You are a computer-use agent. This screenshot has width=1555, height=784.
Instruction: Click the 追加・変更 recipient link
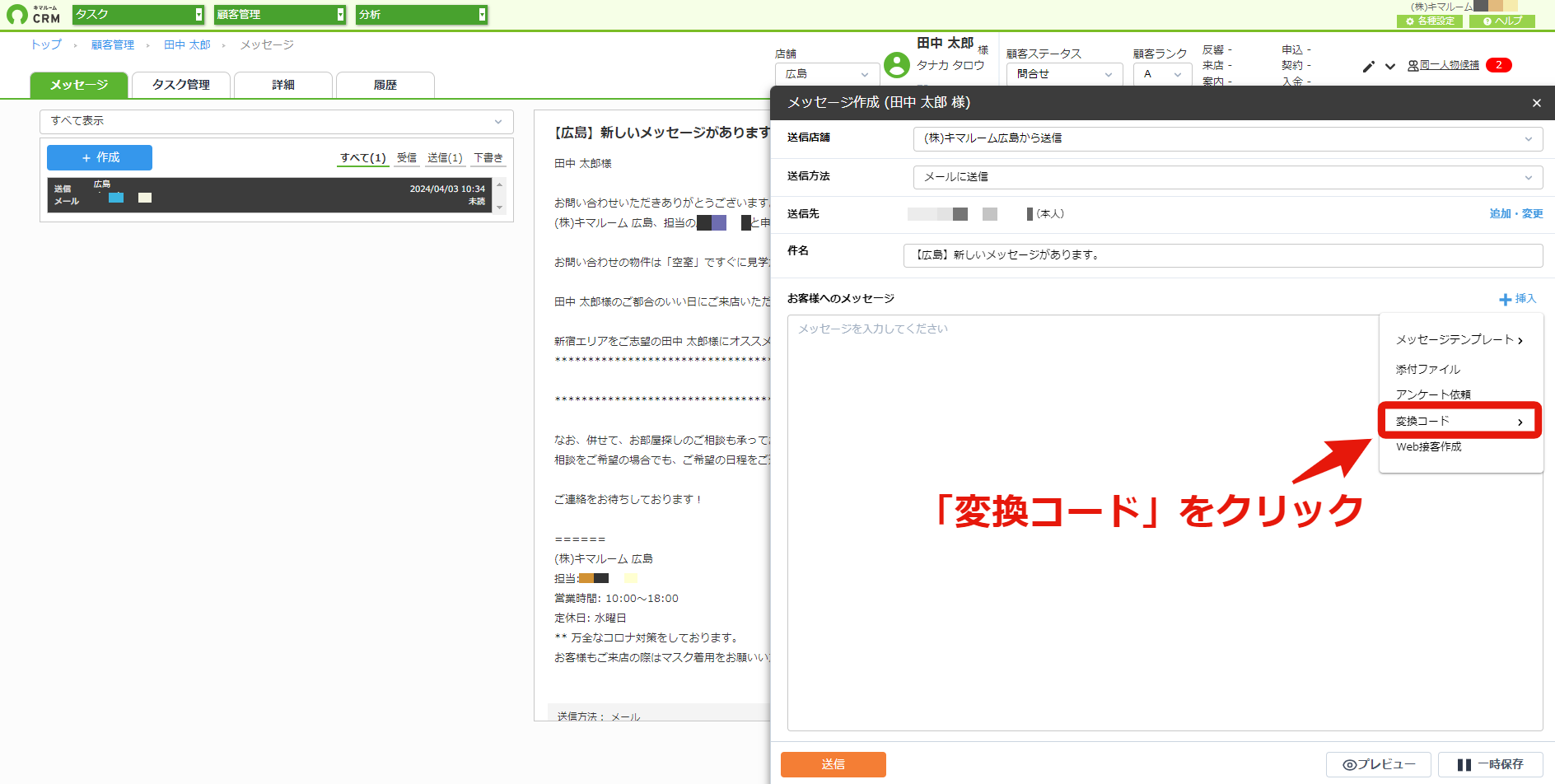pos(1516,214)
